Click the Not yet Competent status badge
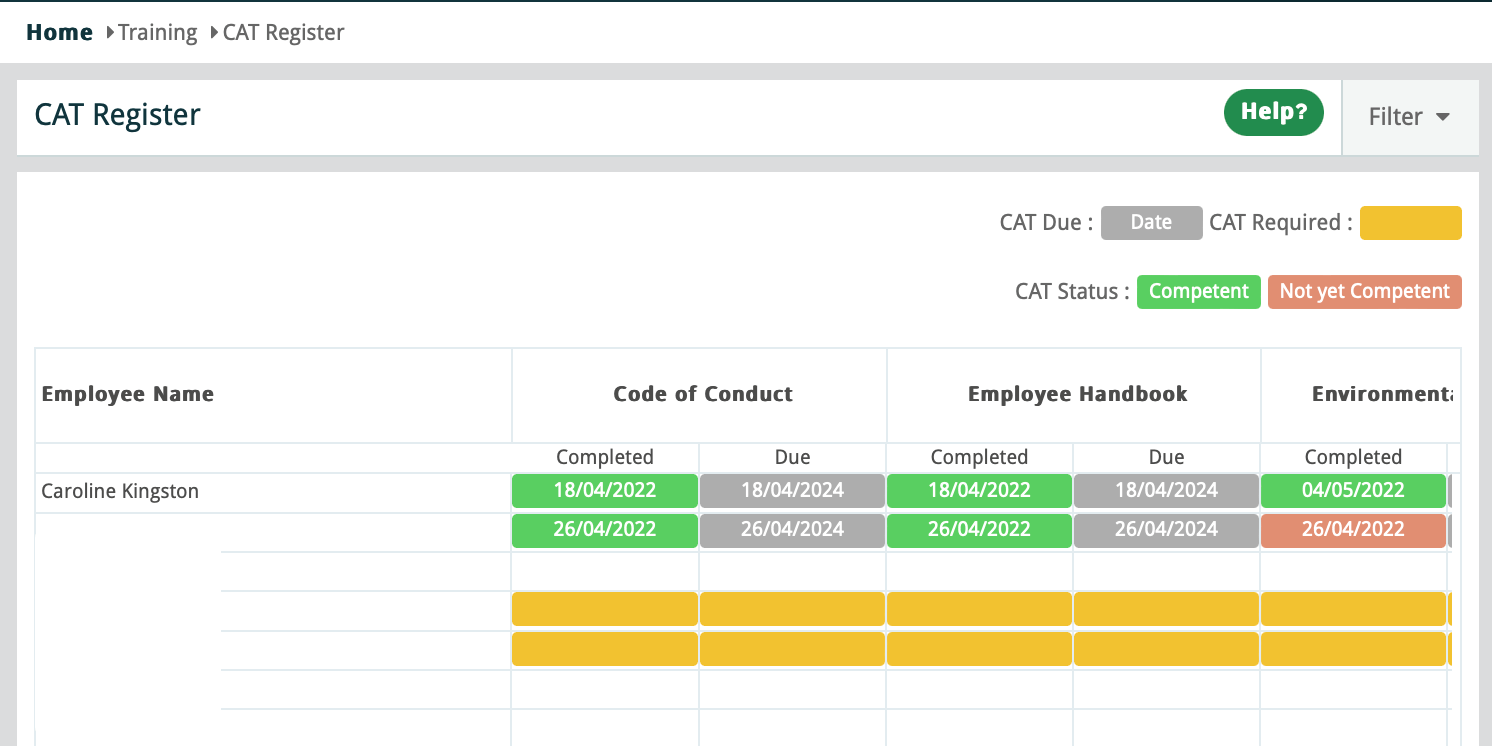This screenshot has width=1492, height=746. (1364, 292)
